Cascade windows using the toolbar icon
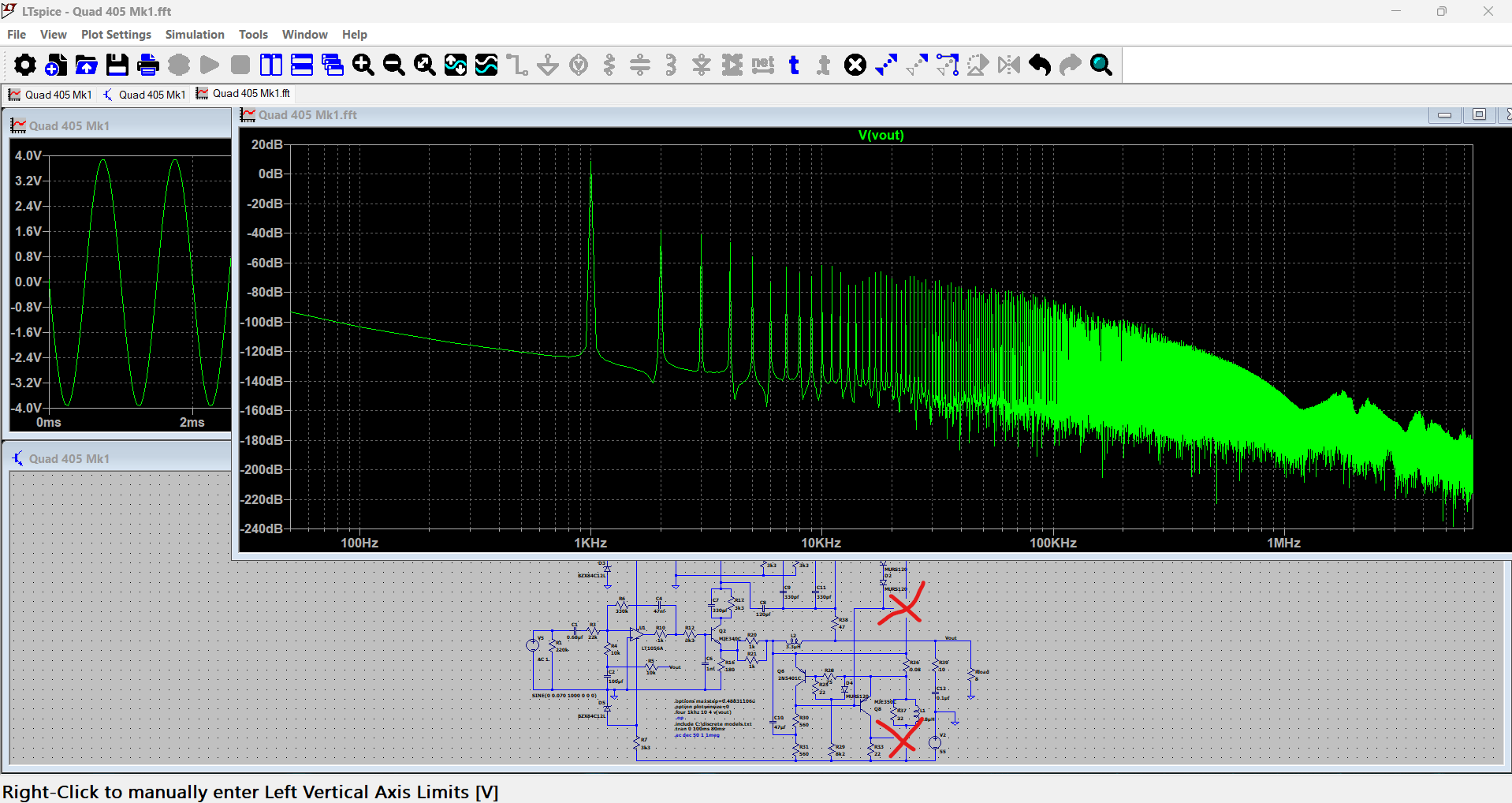Screen dimensions: 1512x803 [333, 65]
